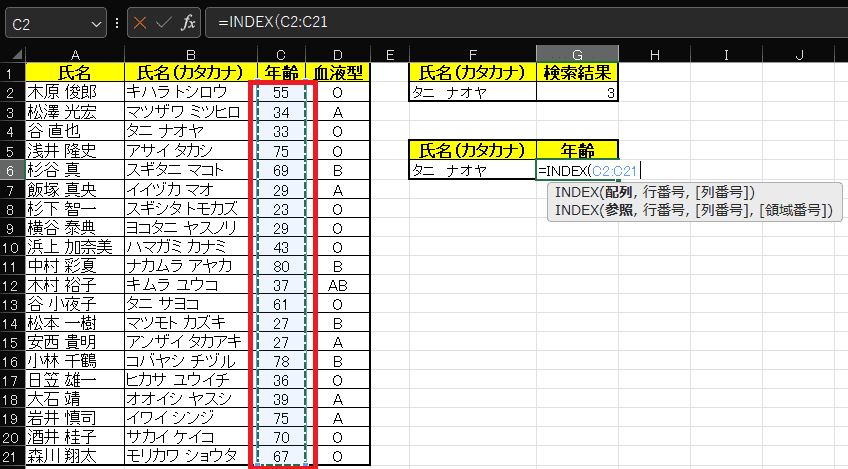848x469 pixels.
Task: Expand the Name Box dropdown arrow
Action: point(97,22)
